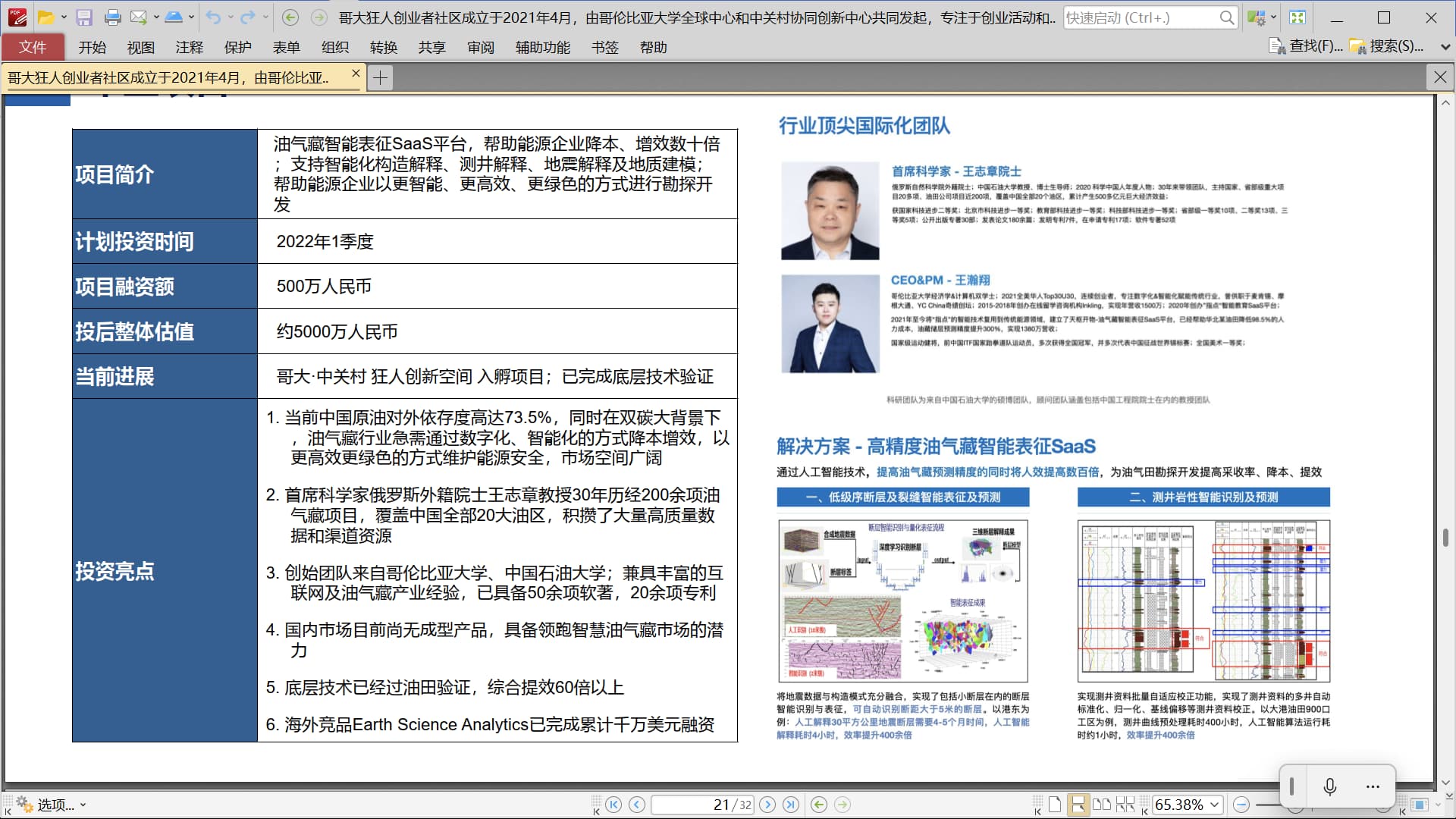
Task: Expand the email send dropdown arrow
Action: click(x=156, y=17)
